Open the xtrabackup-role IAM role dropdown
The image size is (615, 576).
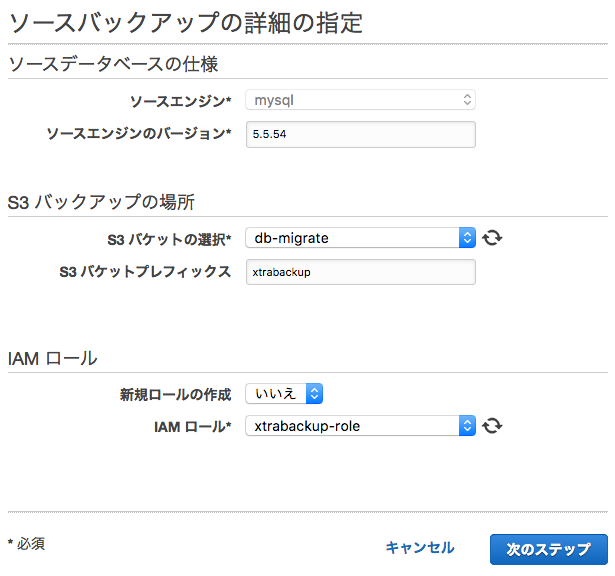[360, 426]
